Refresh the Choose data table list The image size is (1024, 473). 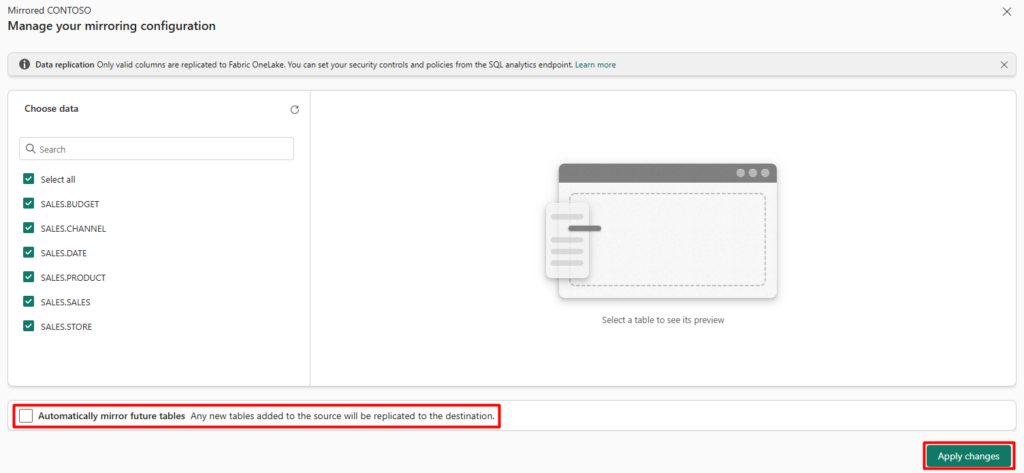(x=295, y=110)
